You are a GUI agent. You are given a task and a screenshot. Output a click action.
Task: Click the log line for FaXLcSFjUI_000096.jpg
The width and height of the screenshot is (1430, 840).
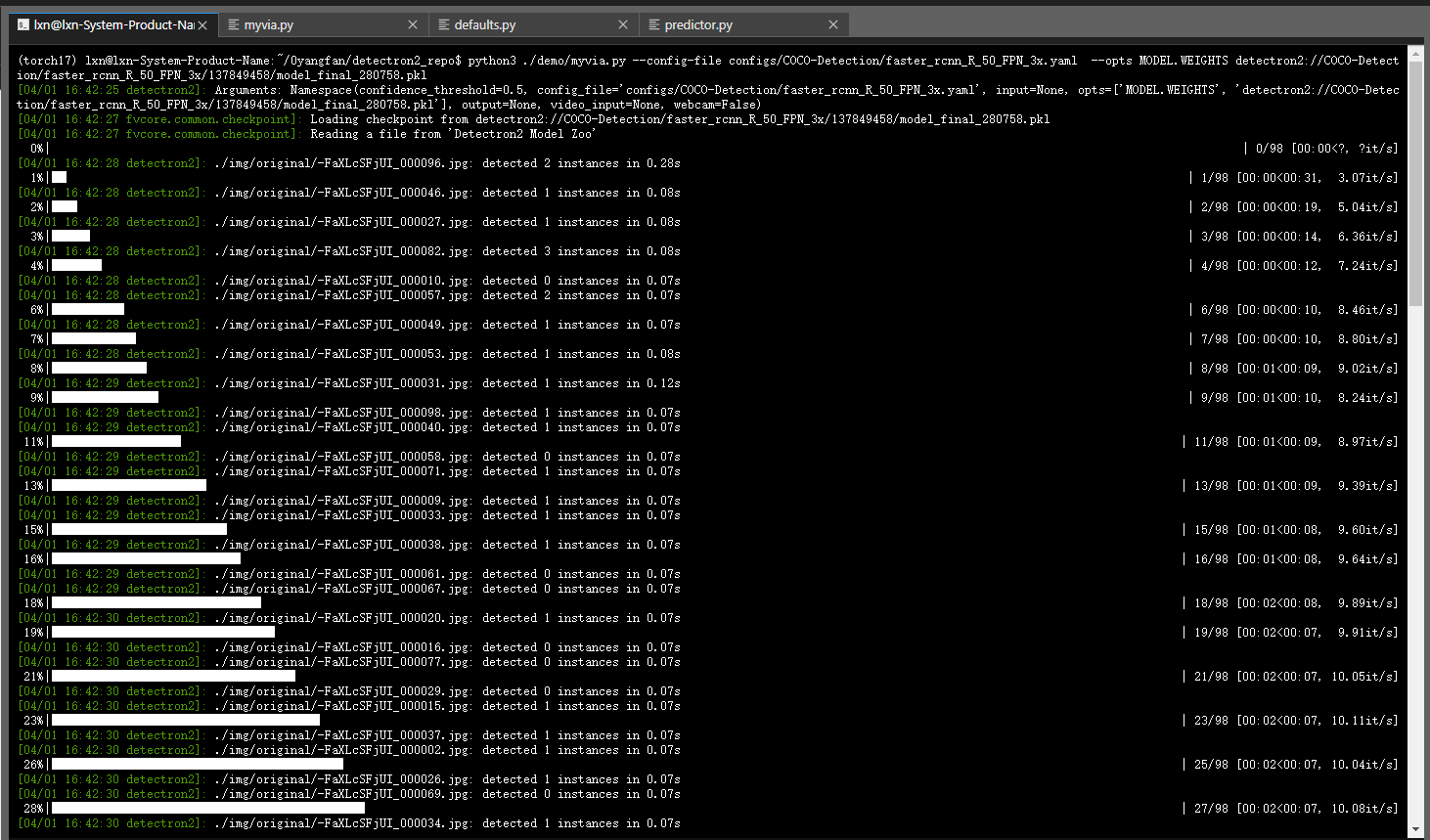tap(349, 163)
